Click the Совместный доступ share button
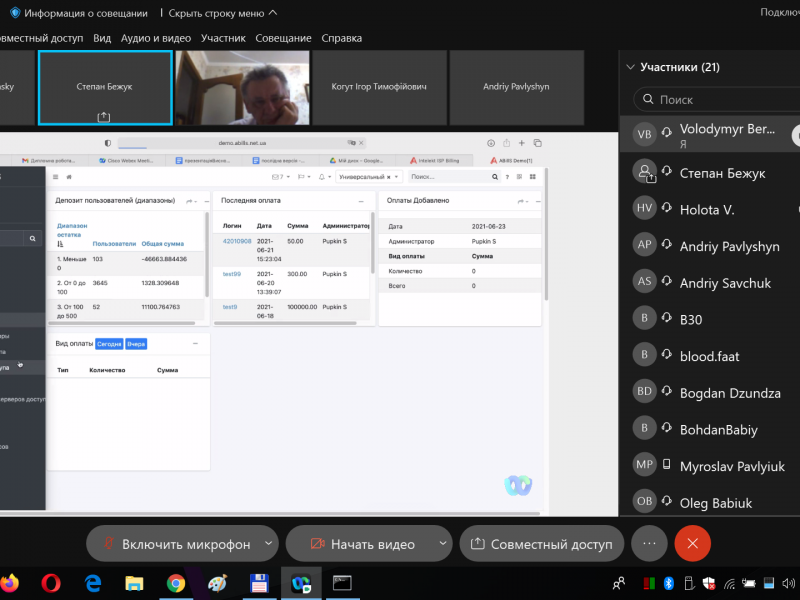 (541, 544)
